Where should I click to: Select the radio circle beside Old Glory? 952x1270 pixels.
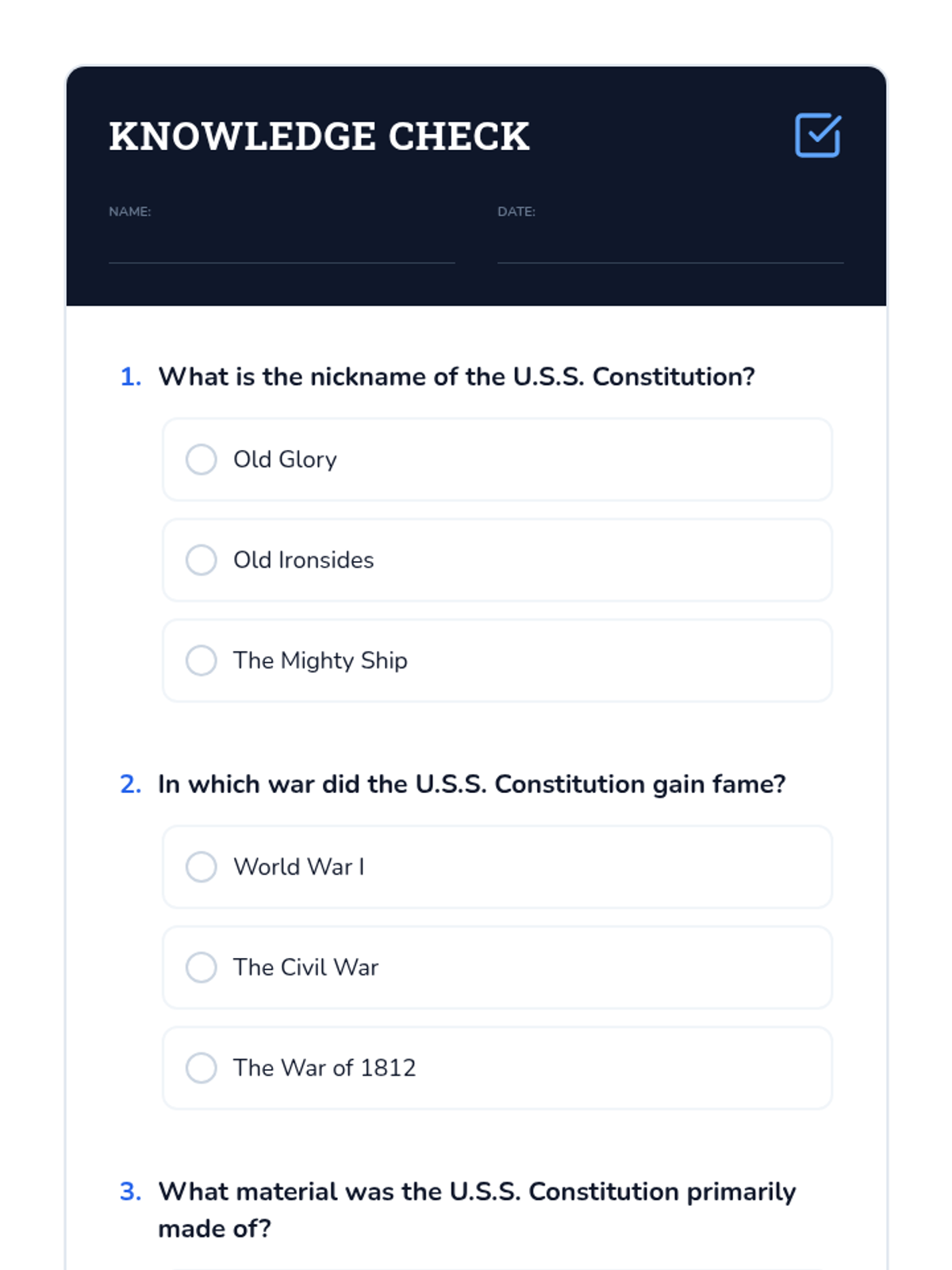(202, 460)
